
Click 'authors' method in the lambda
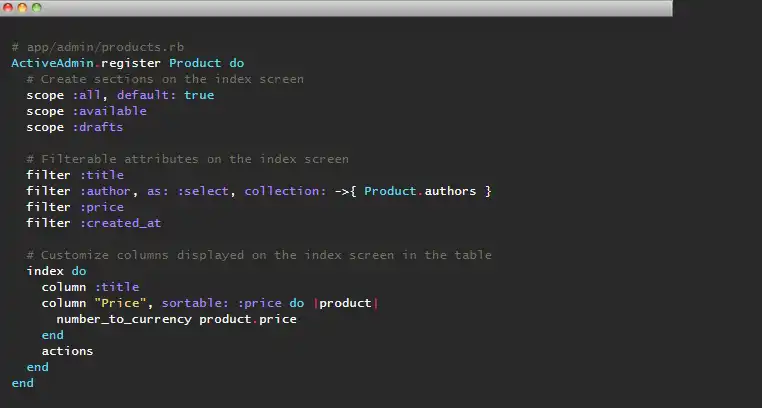[x=450, y=191]
